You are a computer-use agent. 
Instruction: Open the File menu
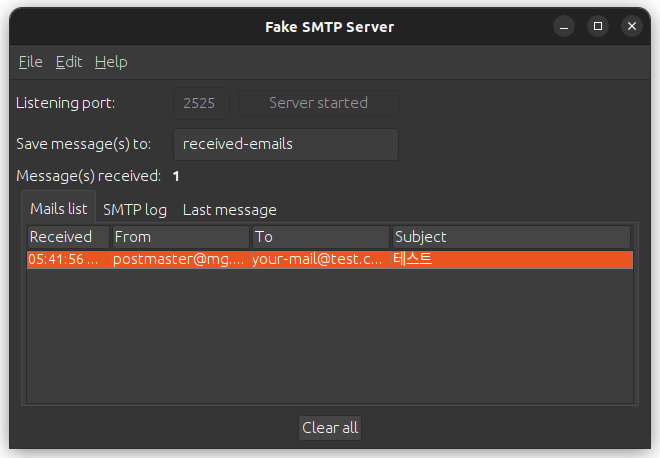click(30, 62)
